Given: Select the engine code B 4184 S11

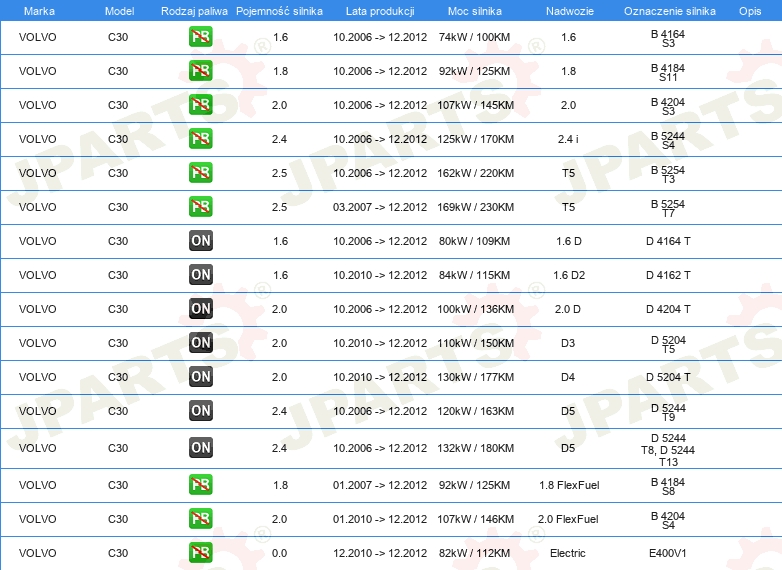Looking at the screenshot, I should tap(668, 72).
